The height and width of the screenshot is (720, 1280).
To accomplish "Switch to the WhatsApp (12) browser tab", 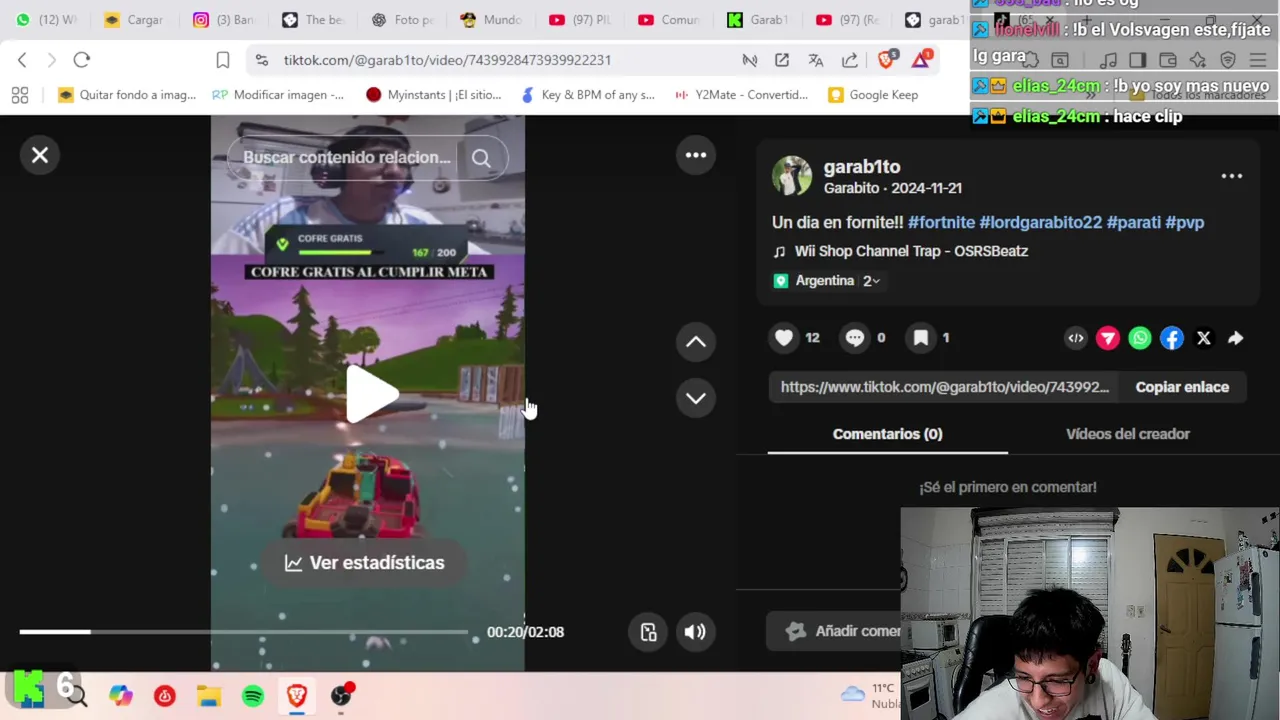I will pos(45,20).
